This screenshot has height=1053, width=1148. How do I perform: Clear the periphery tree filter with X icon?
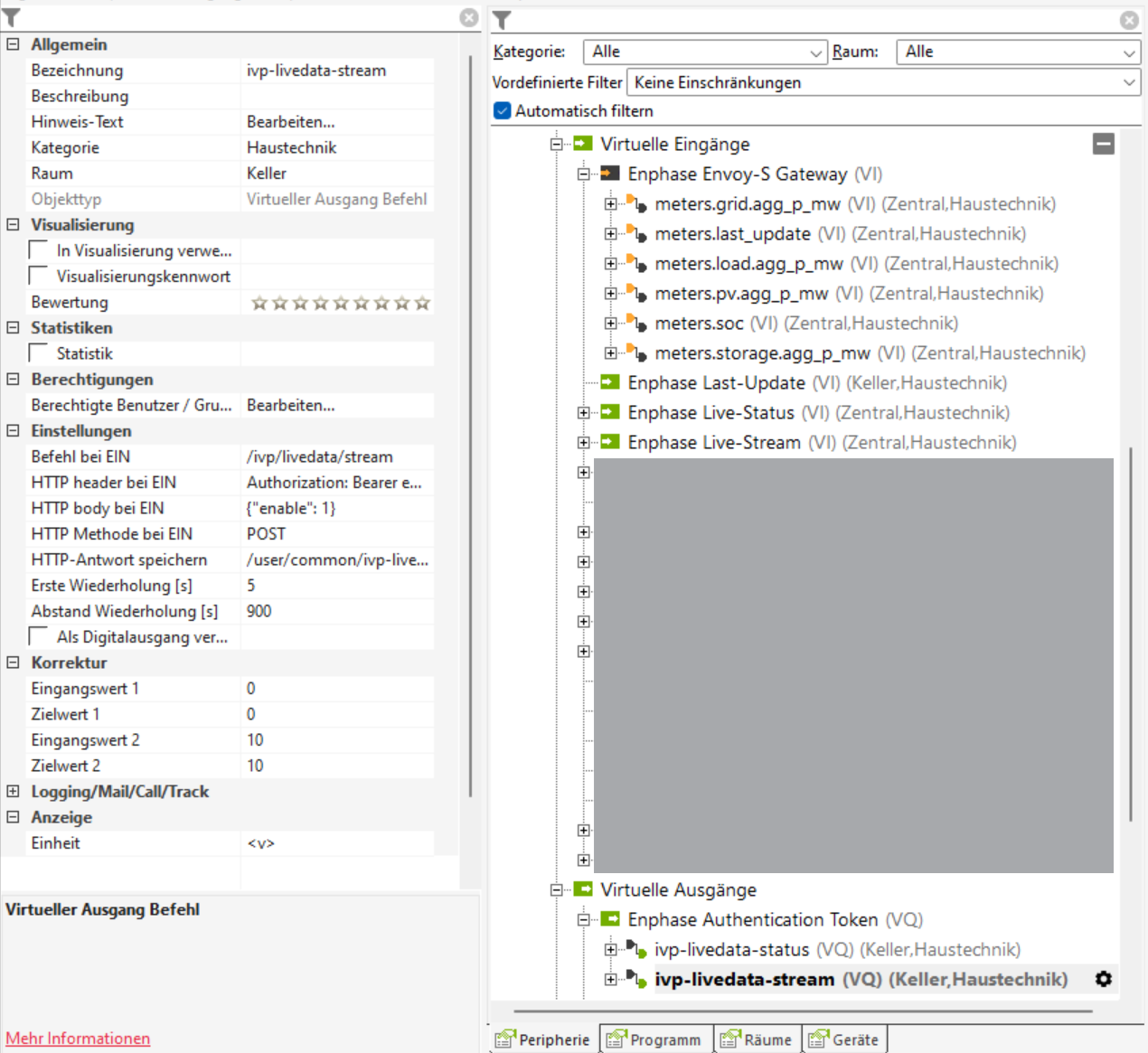[x=1130, y=20]
